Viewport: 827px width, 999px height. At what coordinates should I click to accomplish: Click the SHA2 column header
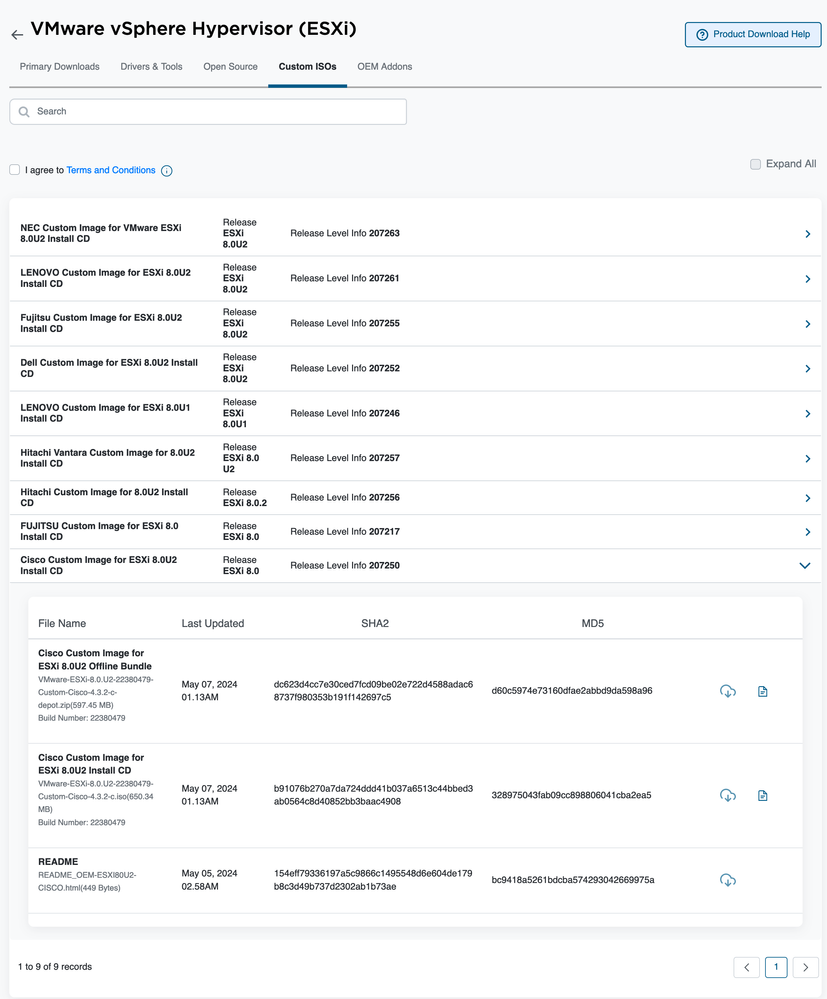(x=375, y=624)
